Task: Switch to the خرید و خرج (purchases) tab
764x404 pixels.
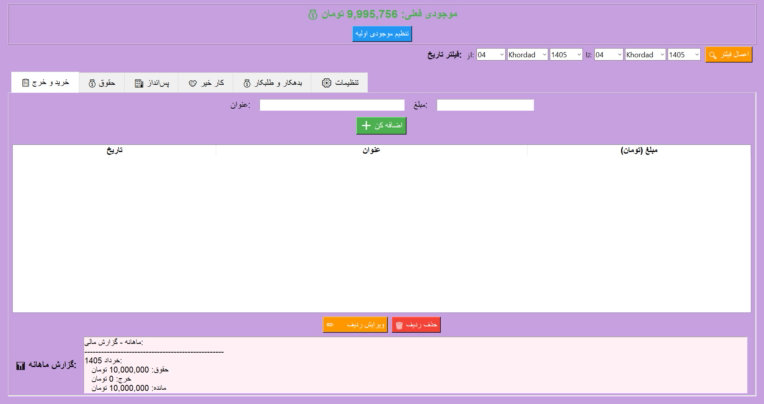Action: pos(45,82)
